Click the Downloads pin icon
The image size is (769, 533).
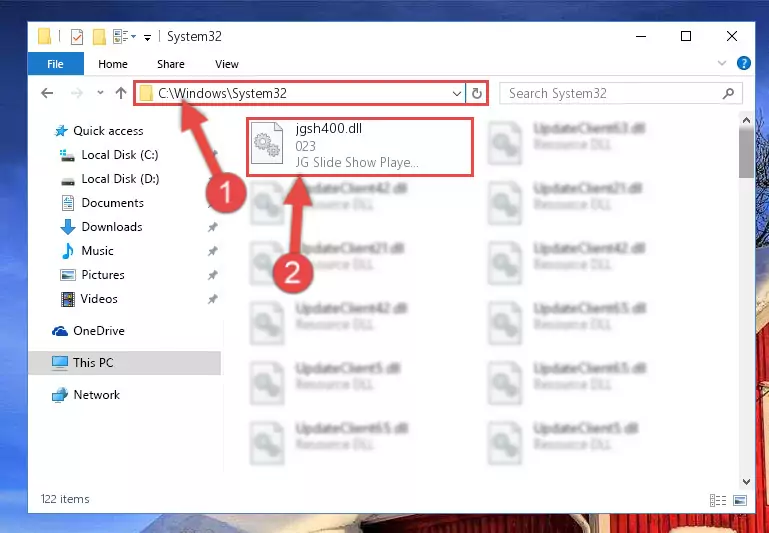pos(212,227)
